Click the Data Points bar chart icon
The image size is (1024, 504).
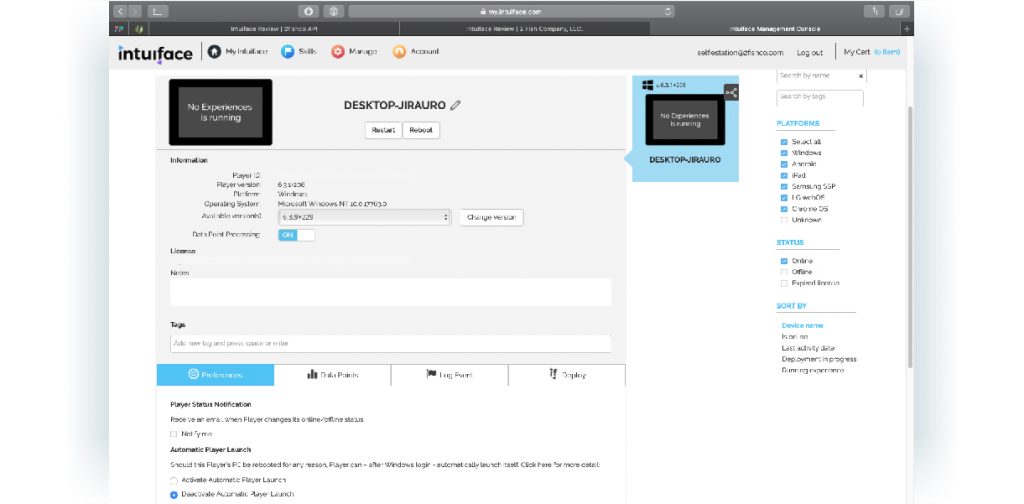coord(312,374)
